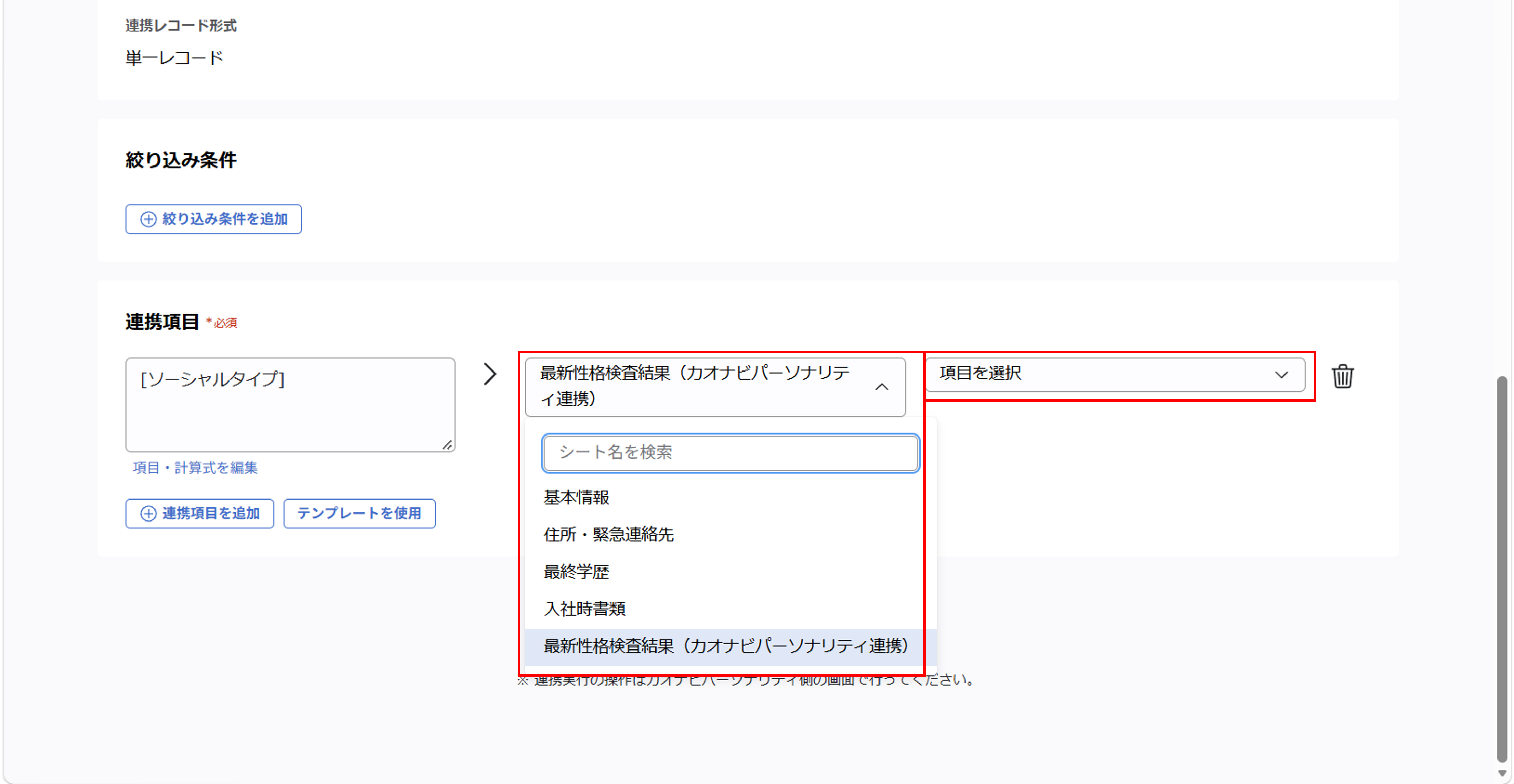Focus the シート名を検索 search field
The image size is (1514, 784).
coord(731,452)
